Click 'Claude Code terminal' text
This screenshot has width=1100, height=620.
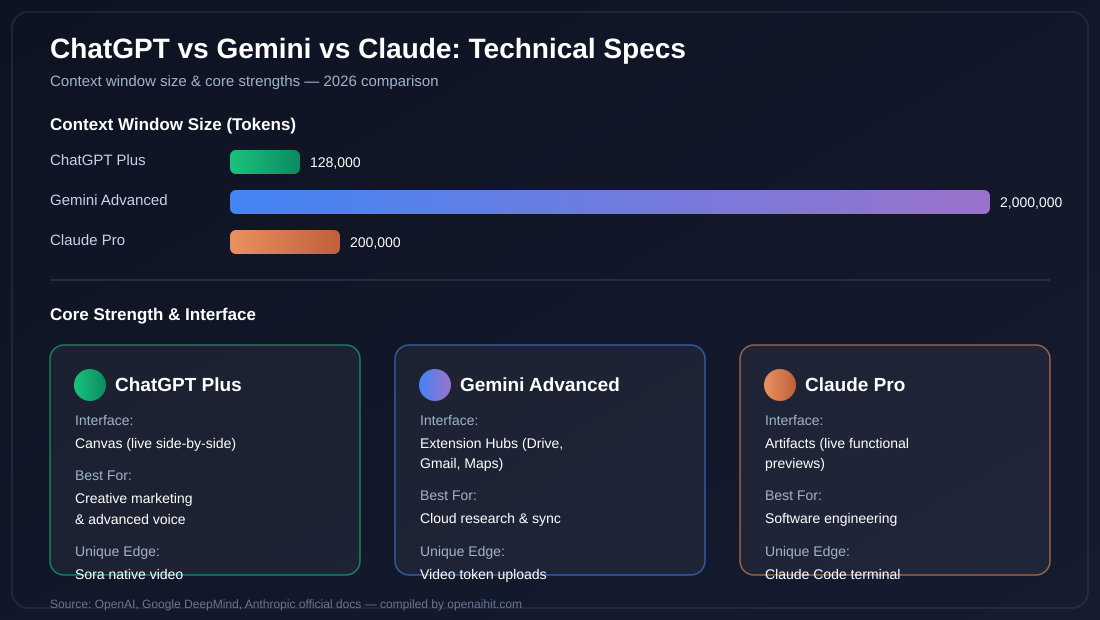tap(833, 575)
